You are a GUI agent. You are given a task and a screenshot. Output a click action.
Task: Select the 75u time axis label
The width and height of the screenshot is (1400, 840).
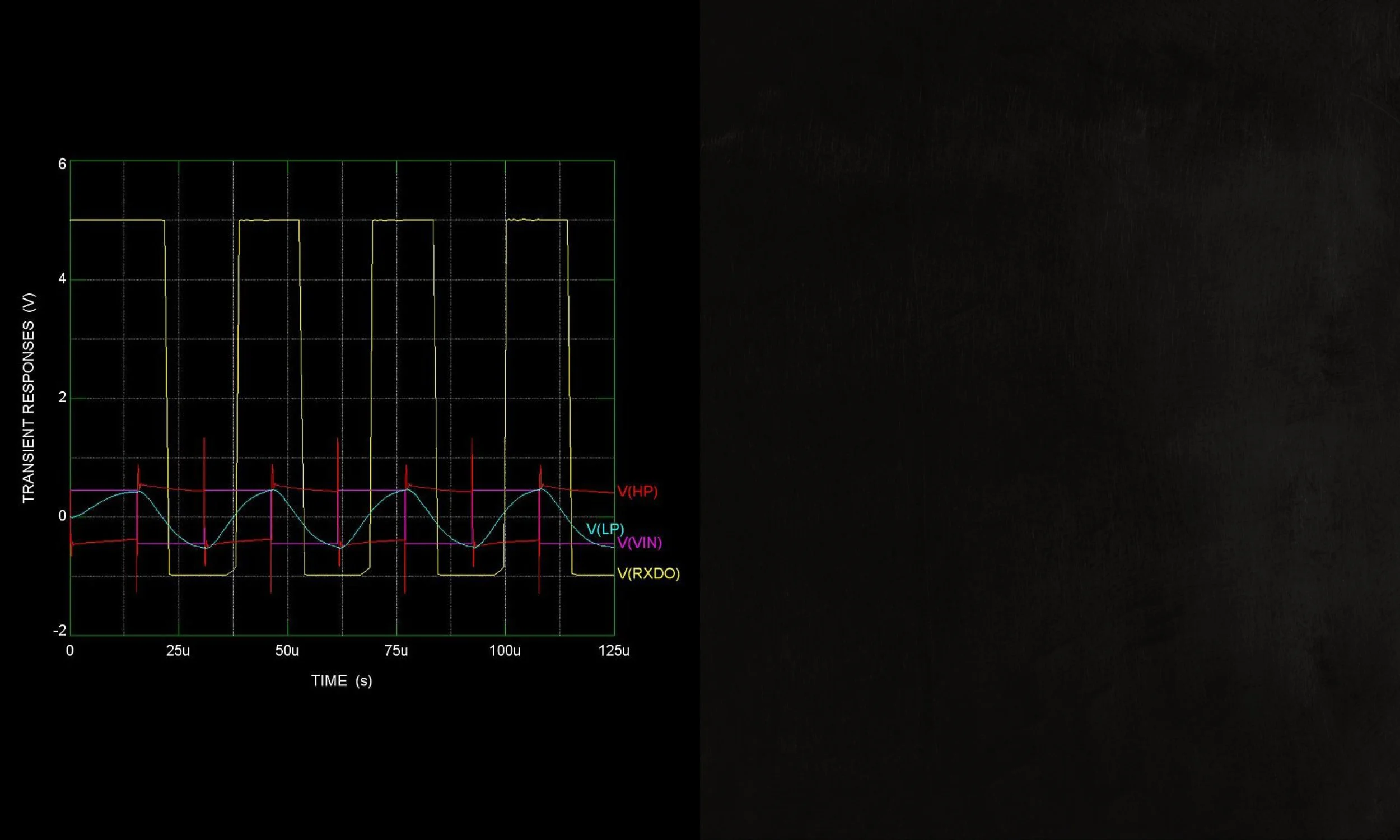pos(396,651)
